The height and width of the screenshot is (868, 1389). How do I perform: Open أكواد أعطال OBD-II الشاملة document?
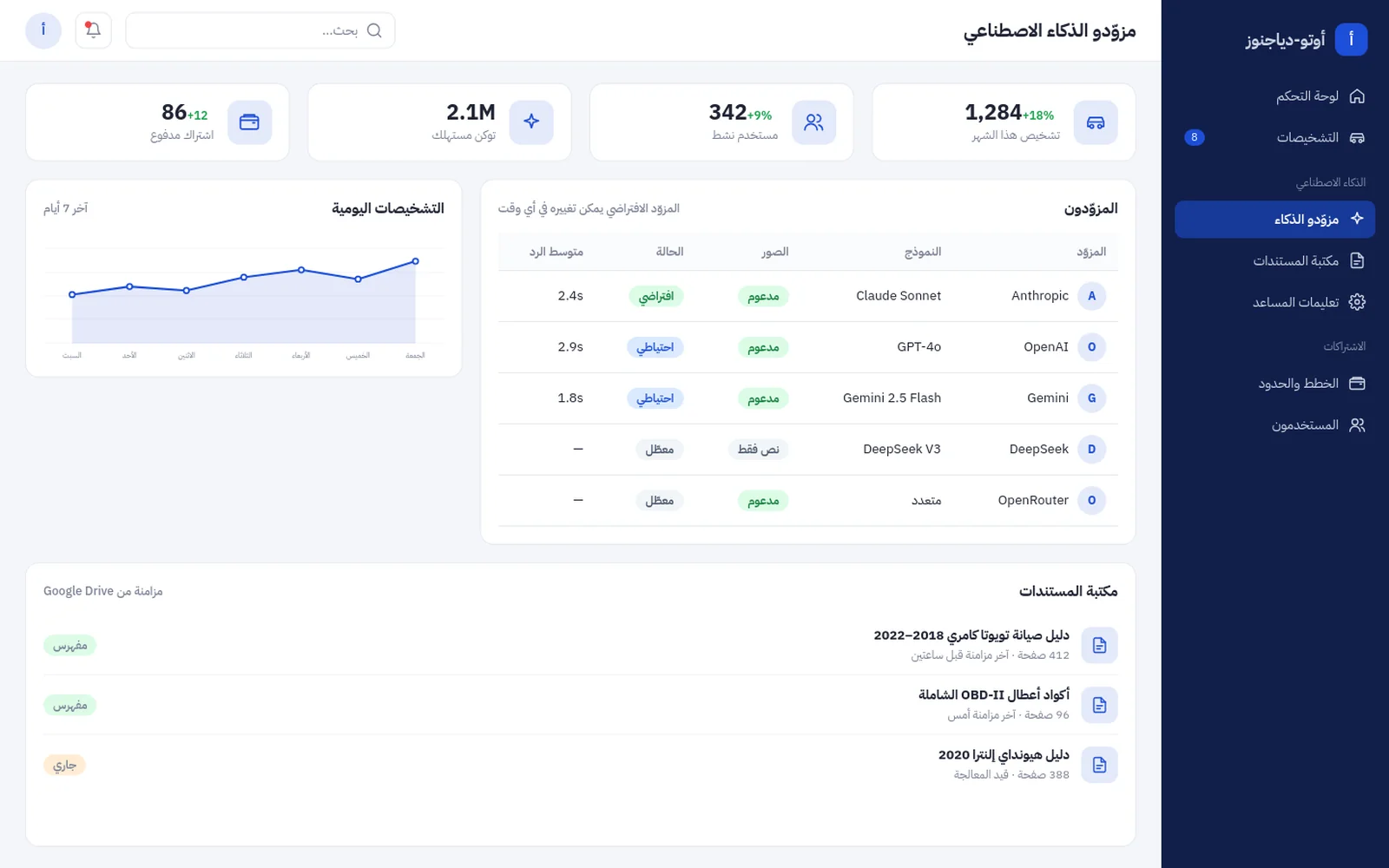point(994,695)
